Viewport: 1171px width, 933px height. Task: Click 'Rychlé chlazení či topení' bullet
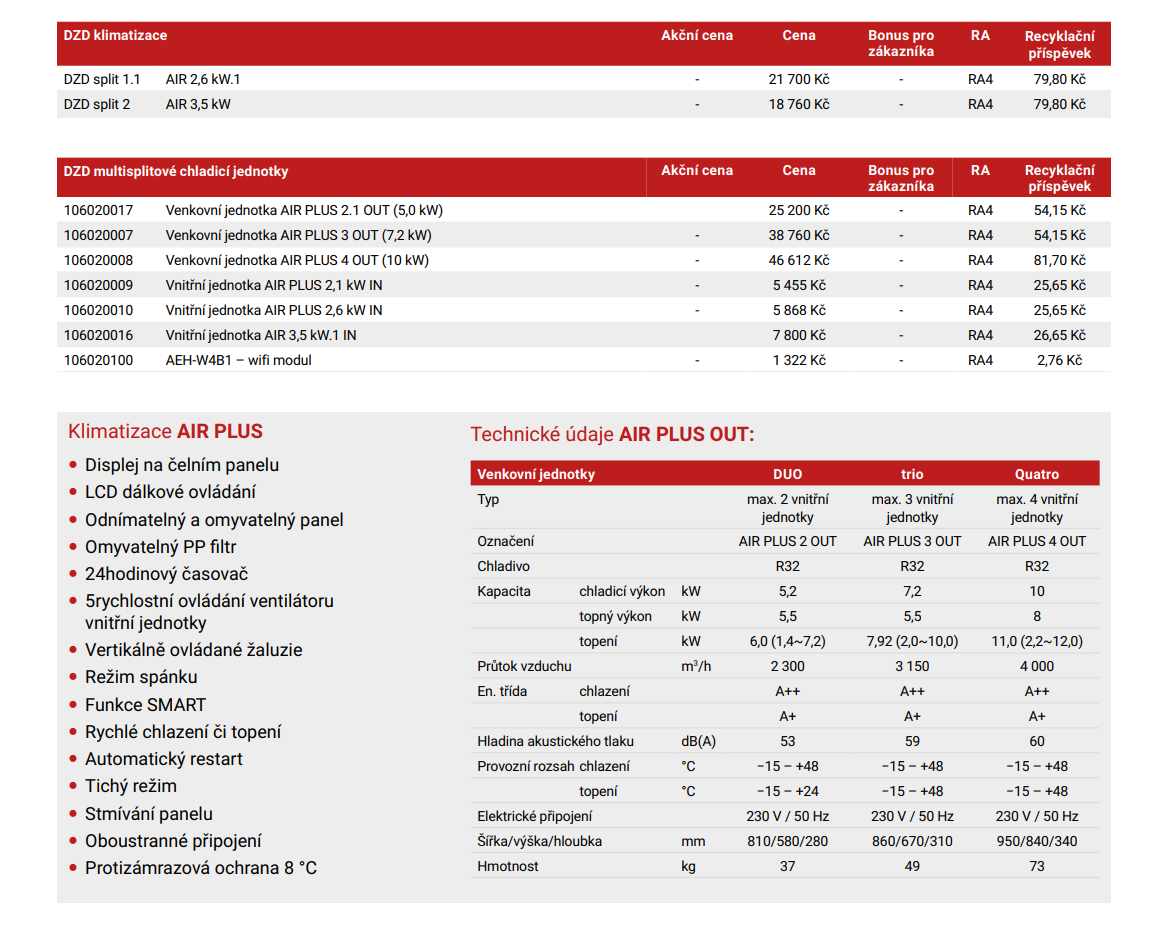click(182, 732)
